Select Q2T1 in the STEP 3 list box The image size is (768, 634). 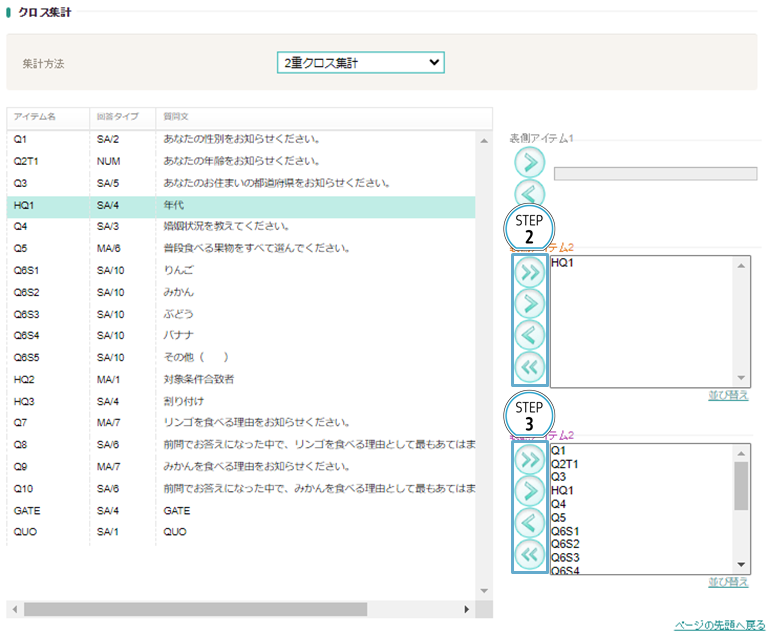pyautogui.click(x=566, y=464)
